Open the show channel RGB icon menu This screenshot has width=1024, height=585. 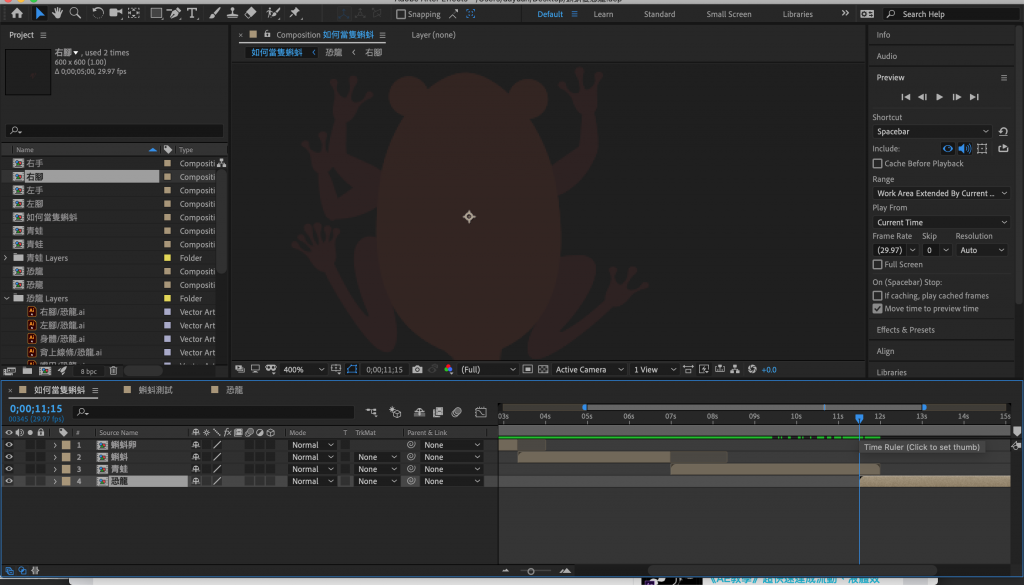click(x=448, y=370)
